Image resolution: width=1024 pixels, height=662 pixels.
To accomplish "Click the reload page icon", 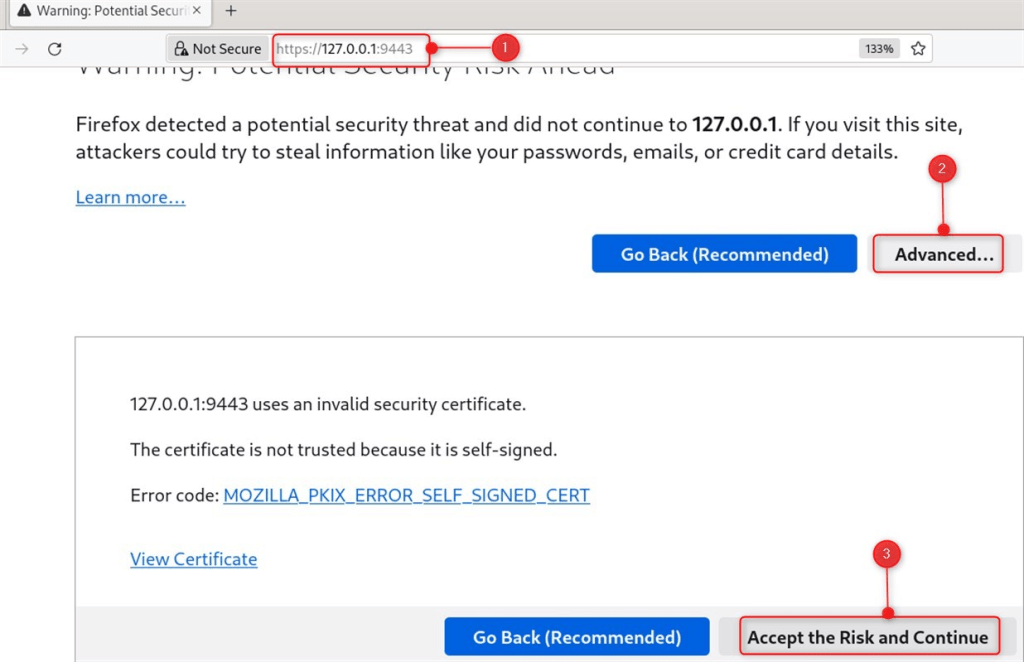I will [x=54, y=48].
